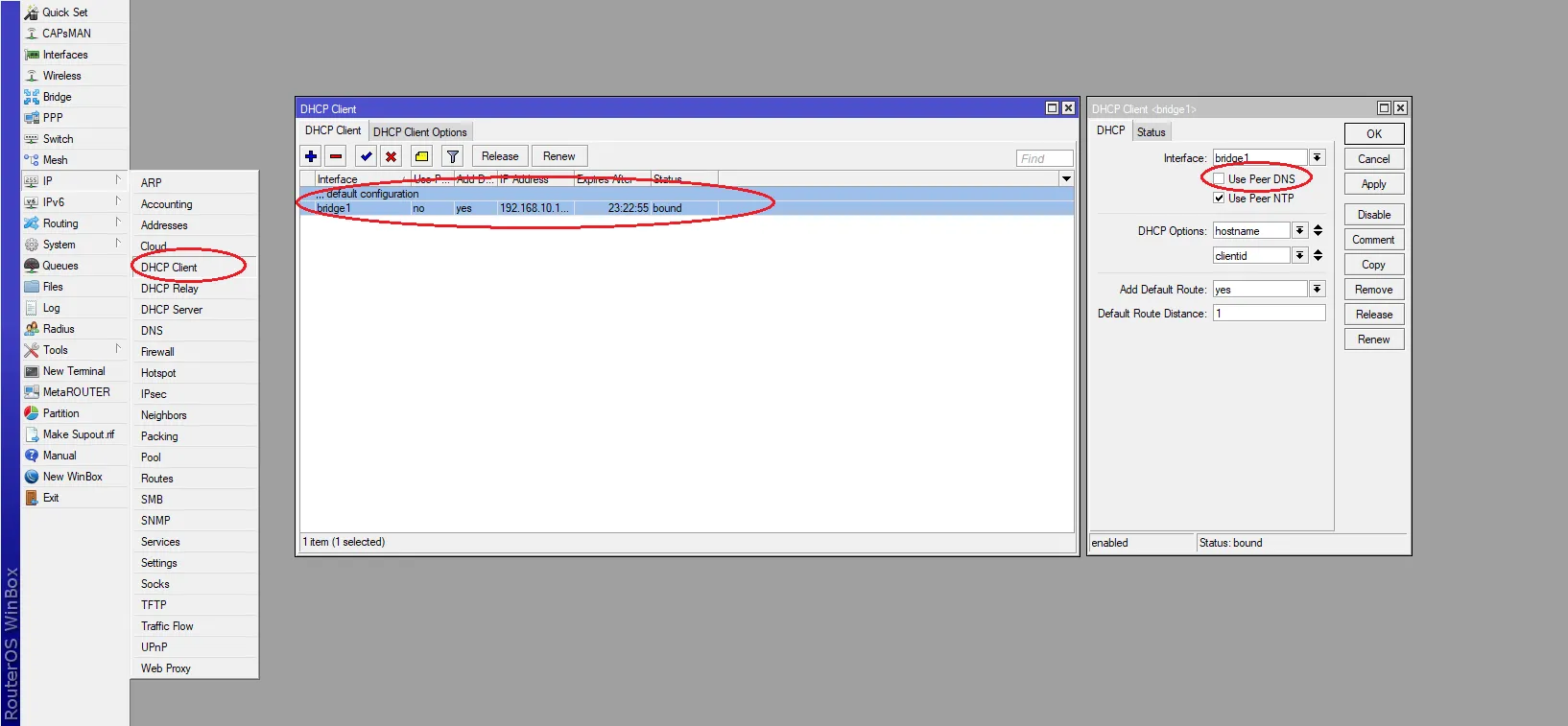The image size is (1568, 726).
Task: Open PPP in sidebar
Action: pyautogui.click(x=53, y=118)
